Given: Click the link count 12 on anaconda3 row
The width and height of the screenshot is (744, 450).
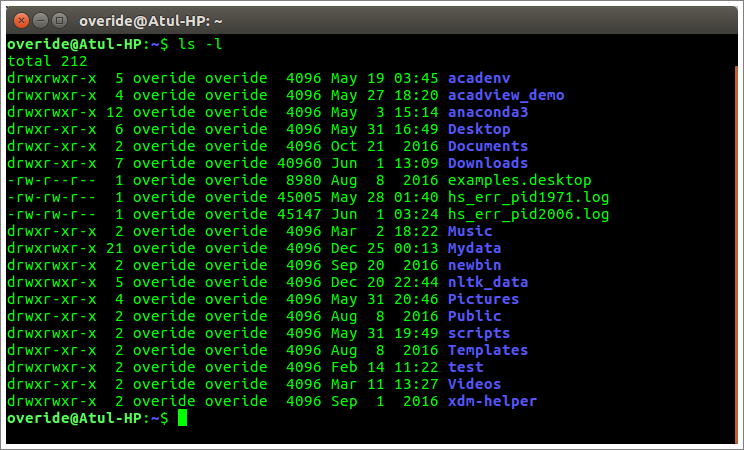Looking at the screenshot, I should tap(115, 112).
